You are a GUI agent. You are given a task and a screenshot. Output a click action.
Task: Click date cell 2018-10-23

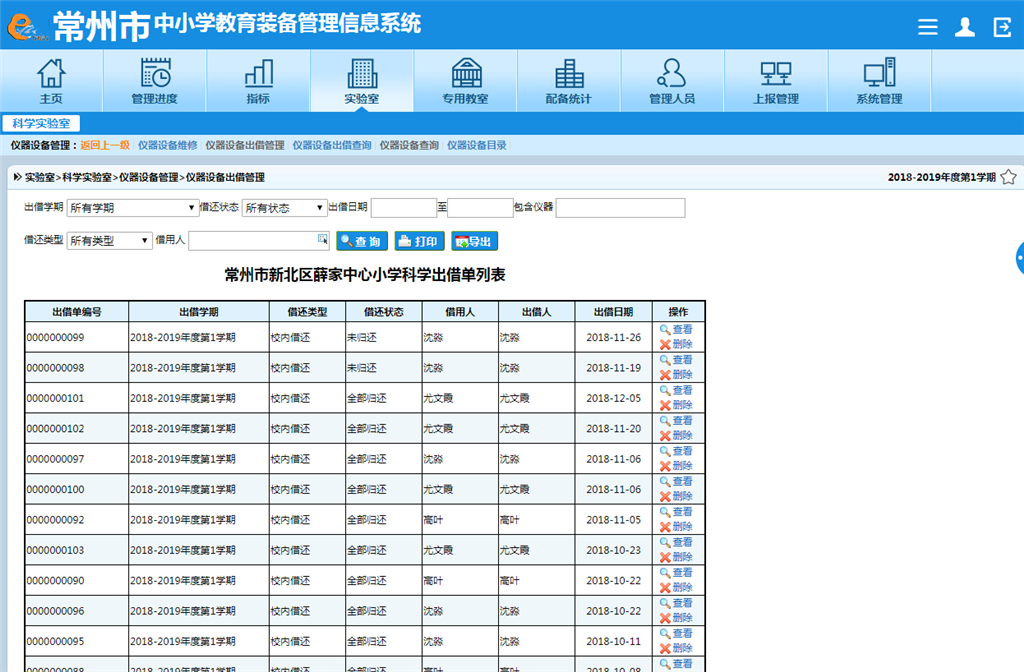click(613, 550)
